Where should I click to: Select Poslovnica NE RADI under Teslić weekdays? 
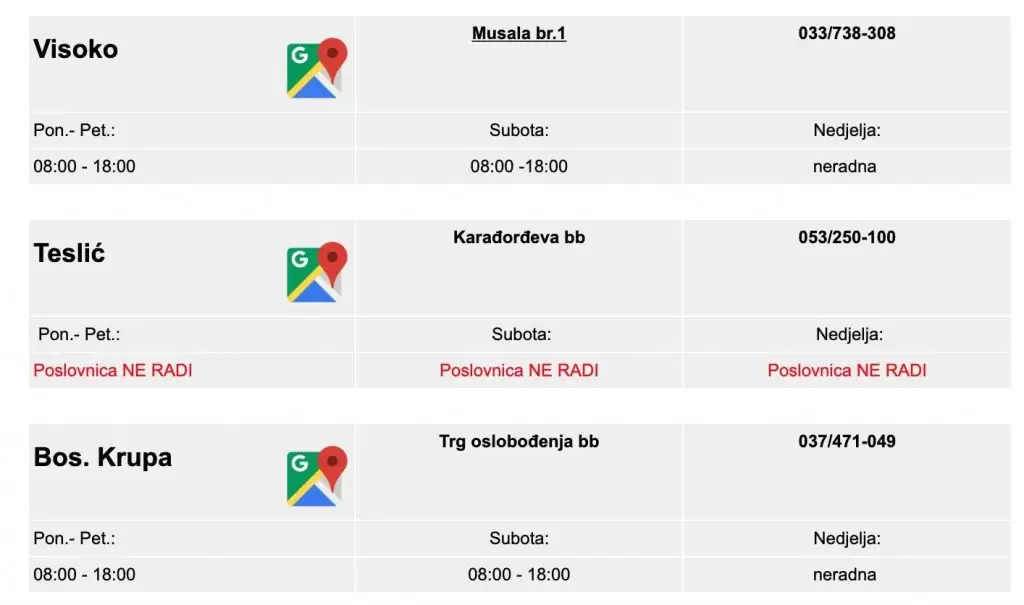click(112, 370)
